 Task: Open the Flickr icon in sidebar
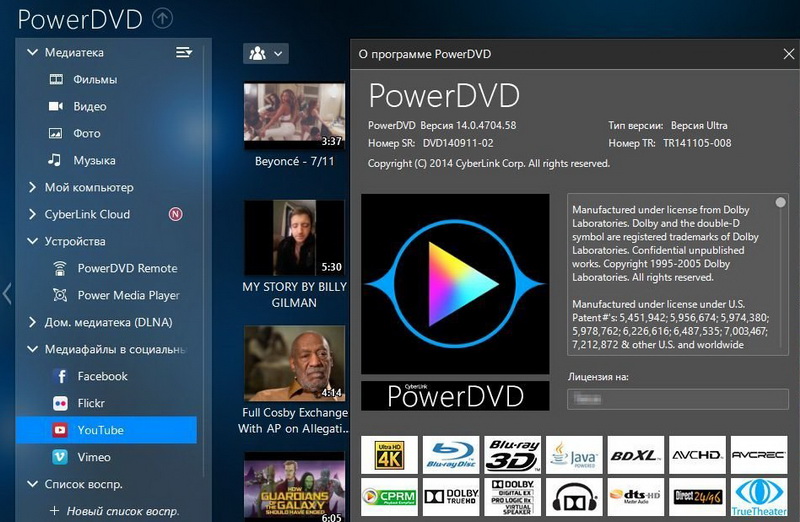click(x=60, y=403)
